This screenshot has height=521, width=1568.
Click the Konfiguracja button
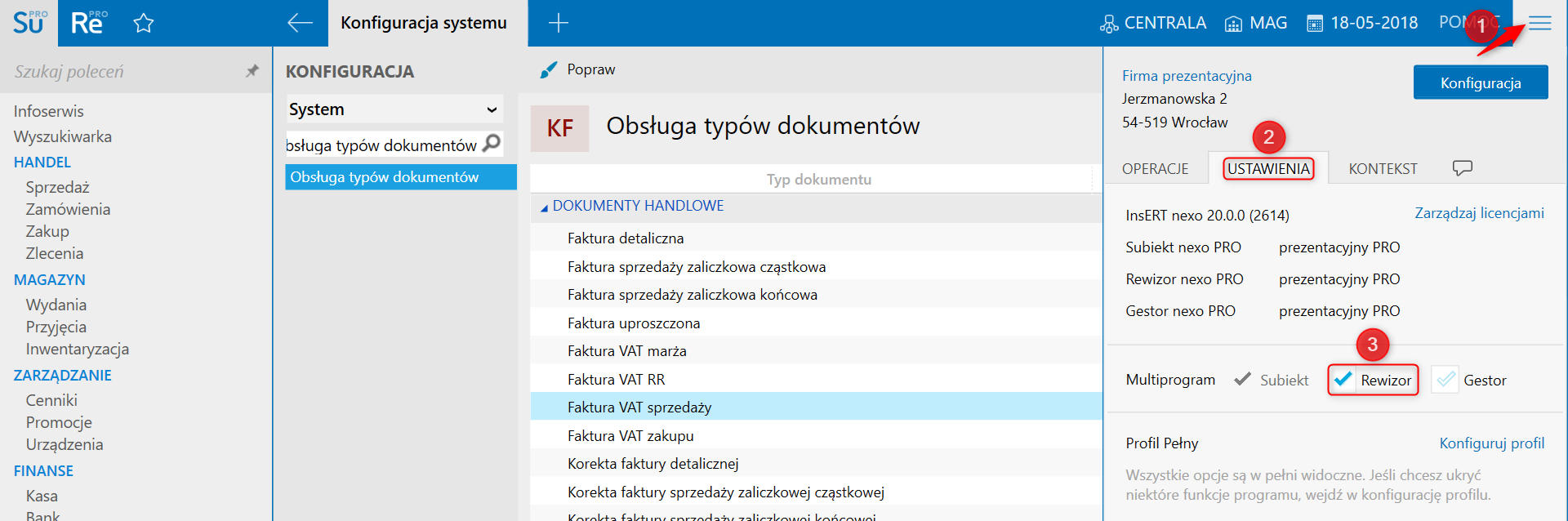pos(1480,82)
